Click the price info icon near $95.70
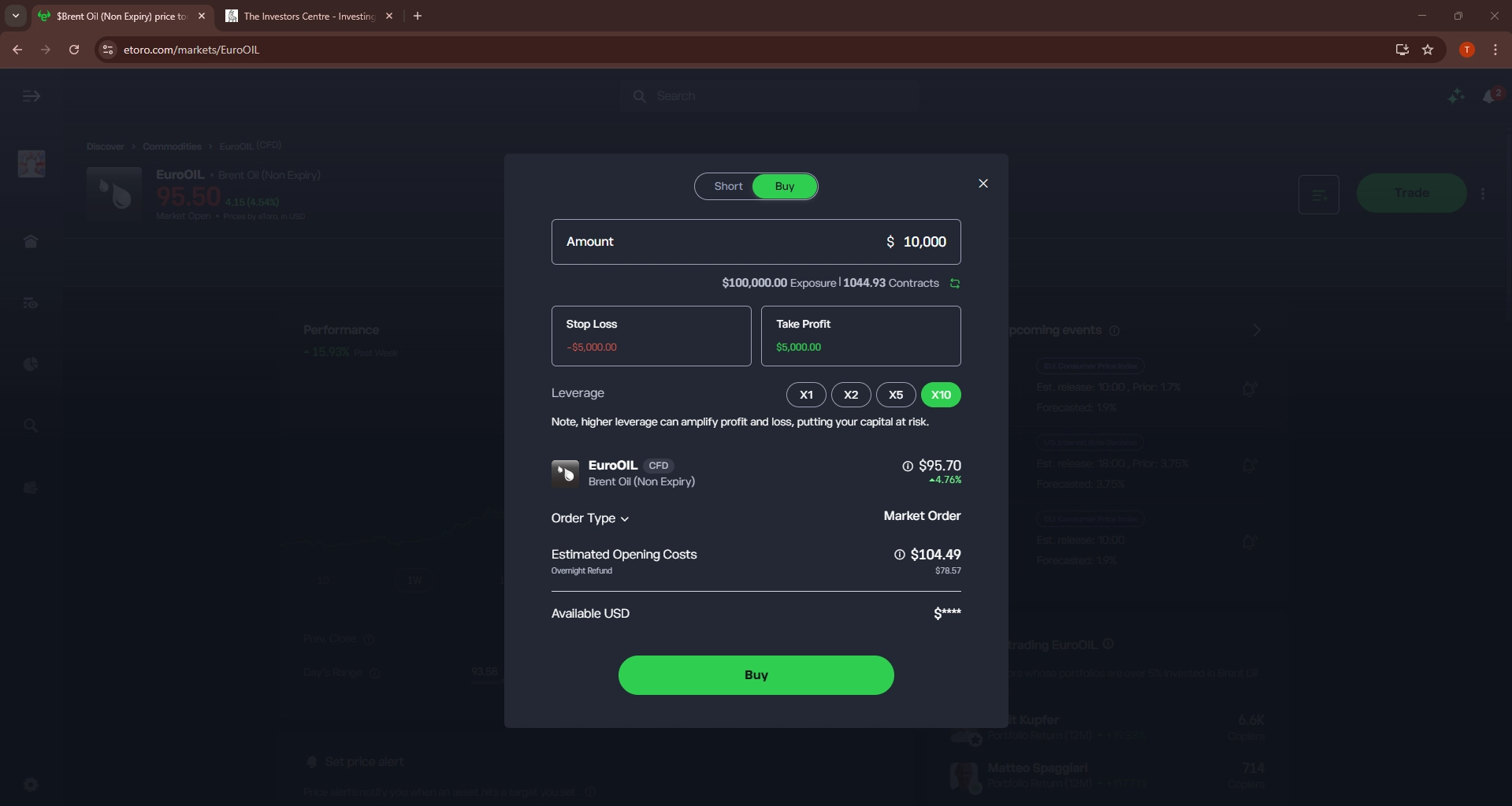 click(x=908, y=466)
